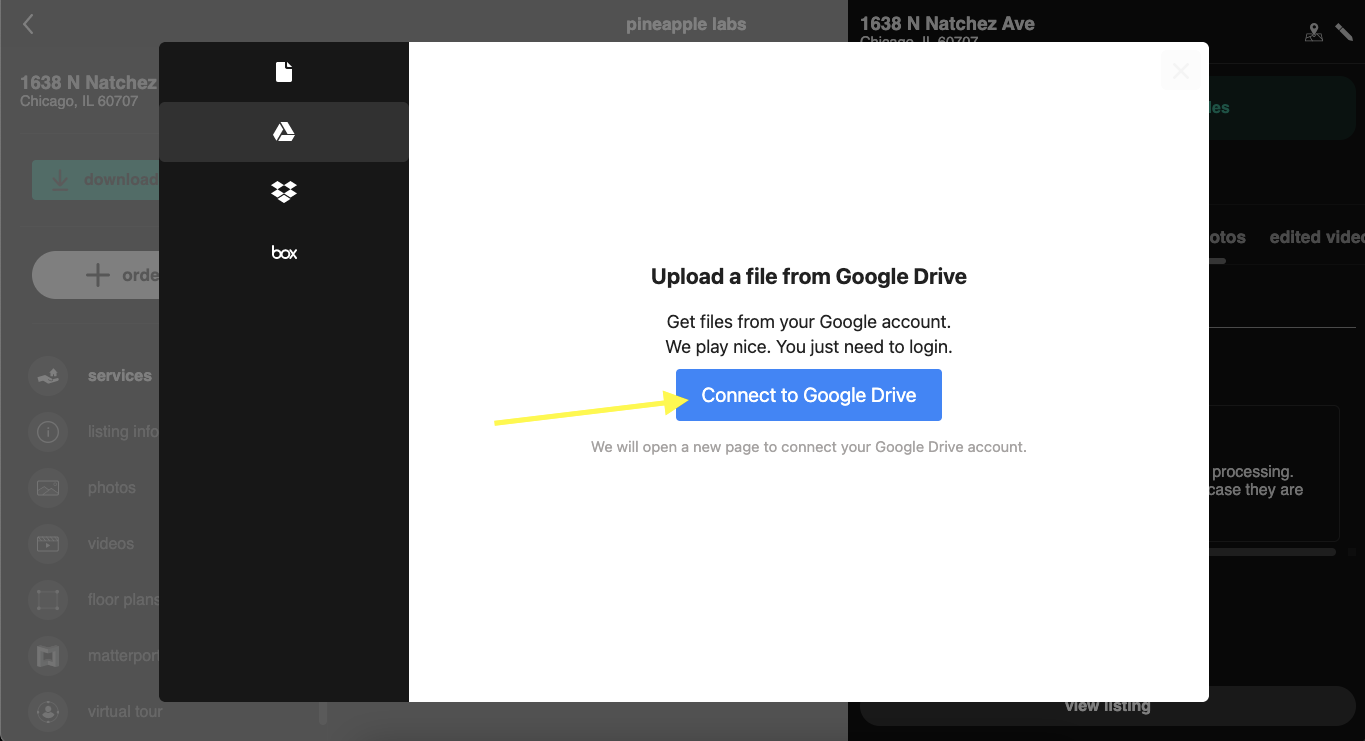
Task: Click the green download button
Action: pyautogui.click(x=96, y=180)
